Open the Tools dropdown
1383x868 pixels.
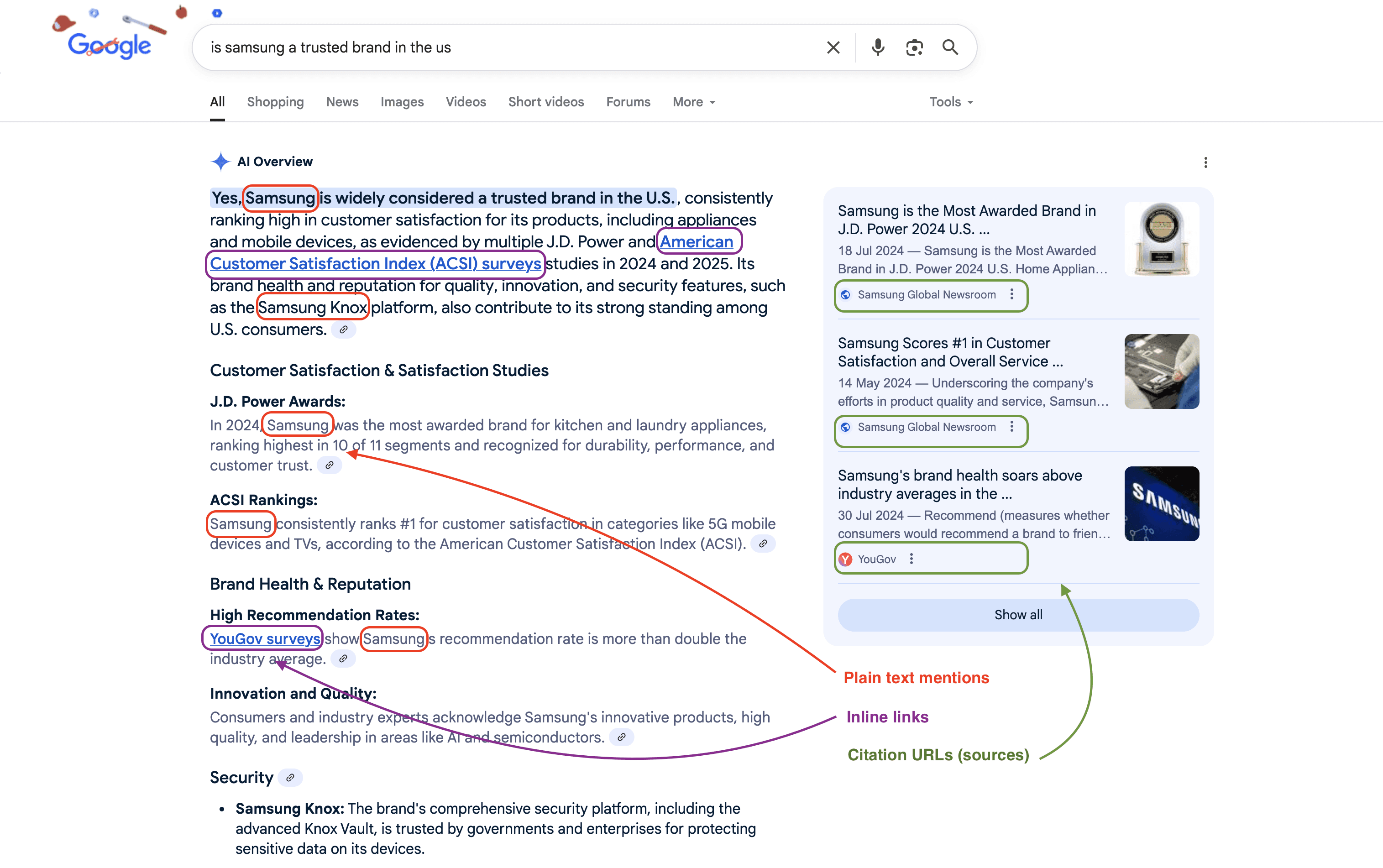951,102
